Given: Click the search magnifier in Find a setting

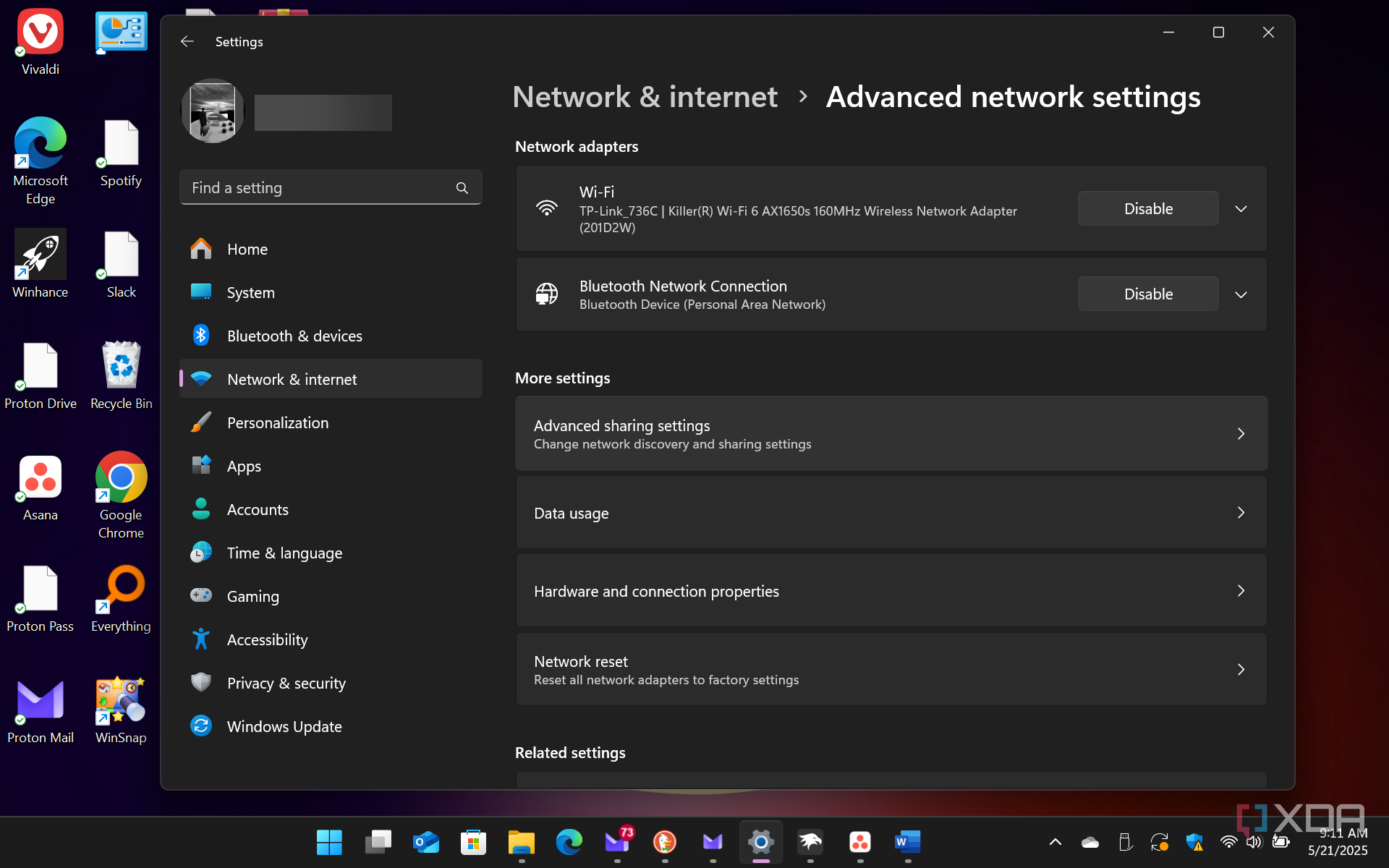Looking at the screenshot, I should point(462,188).
